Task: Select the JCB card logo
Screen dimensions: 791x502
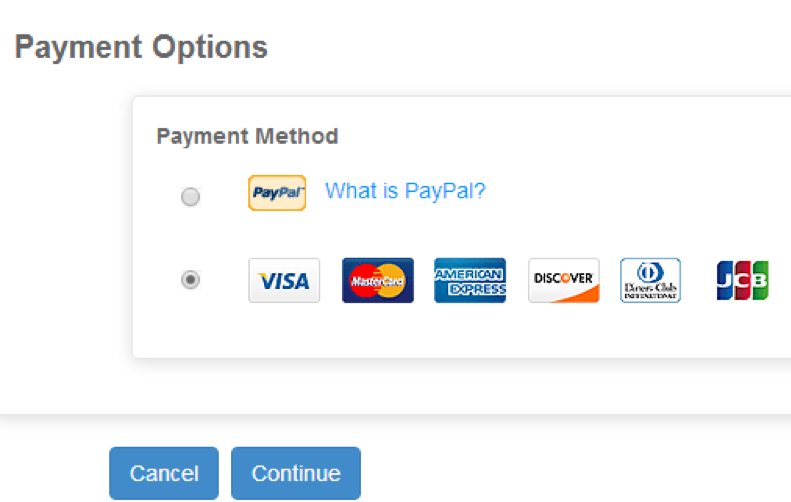Action: [x=742, y=281]
